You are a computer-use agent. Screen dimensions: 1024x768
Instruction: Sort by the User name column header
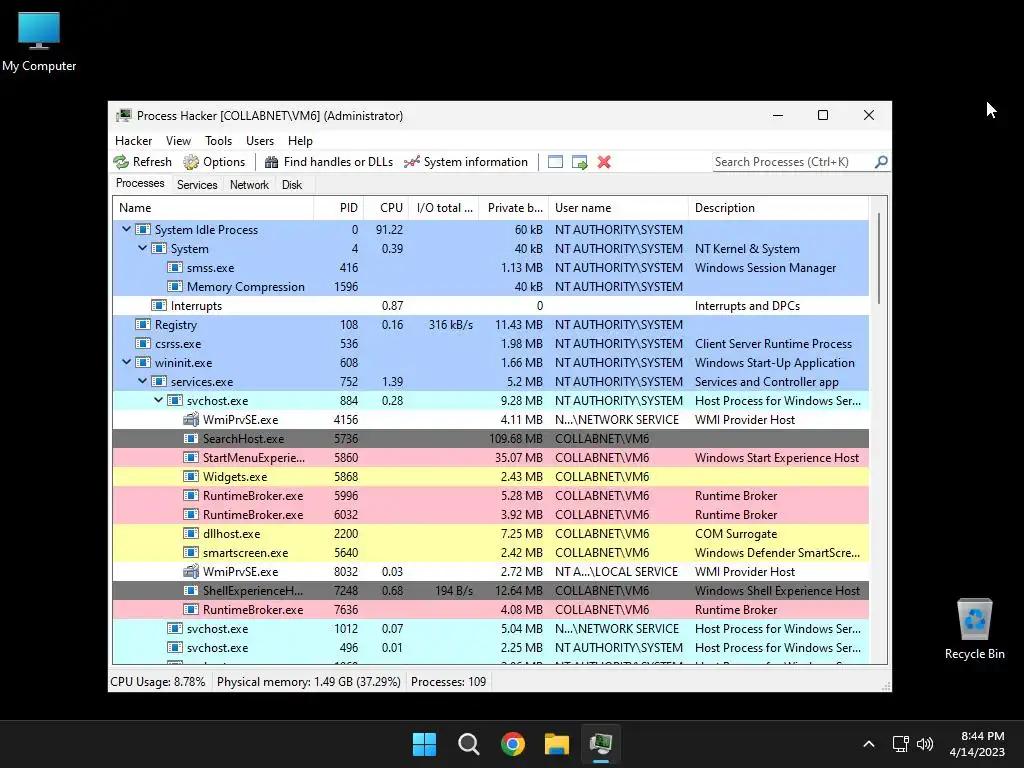coord(618,208)
